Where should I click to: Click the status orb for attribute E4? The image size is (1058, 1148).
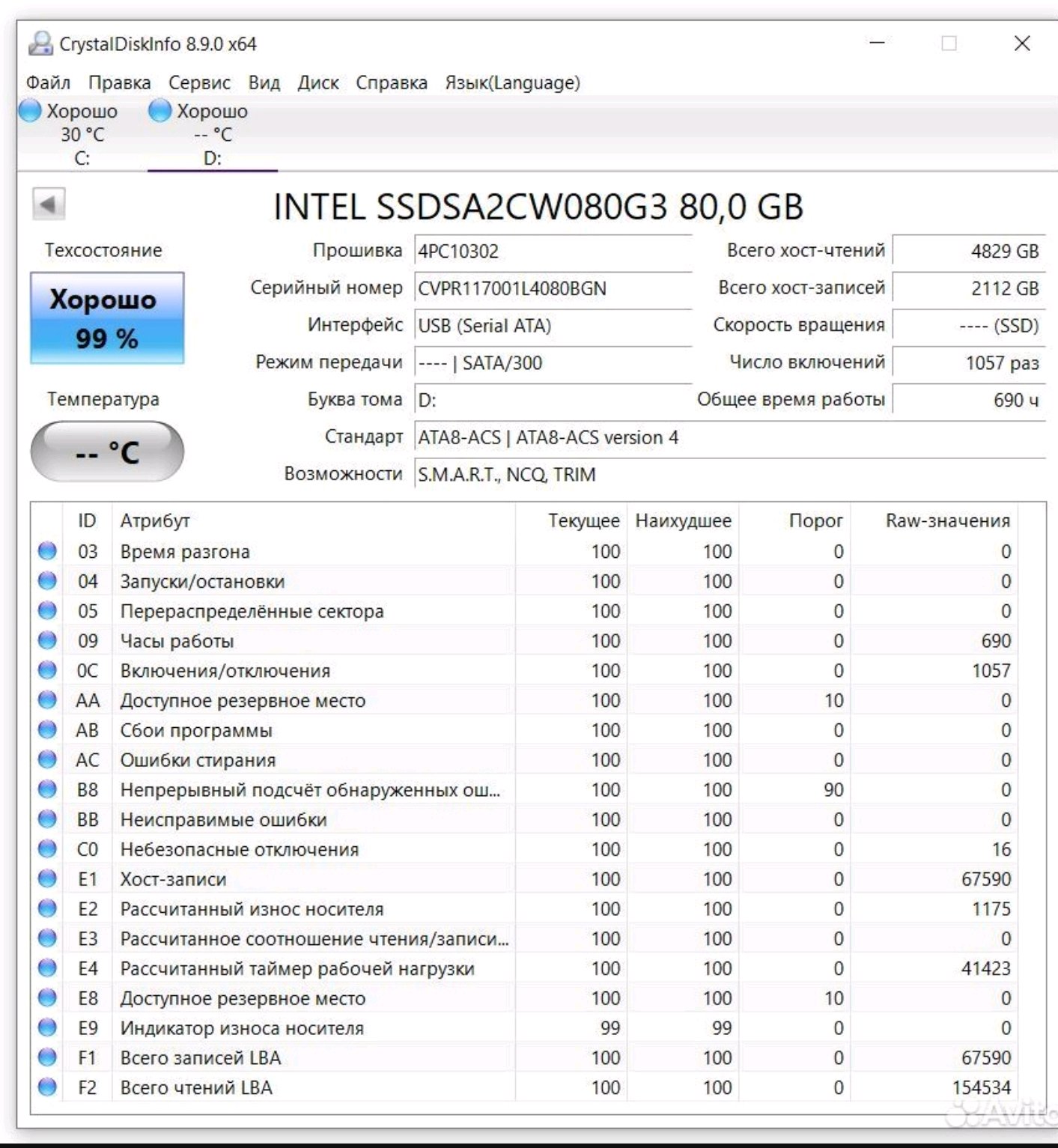(x=47, y=968)
